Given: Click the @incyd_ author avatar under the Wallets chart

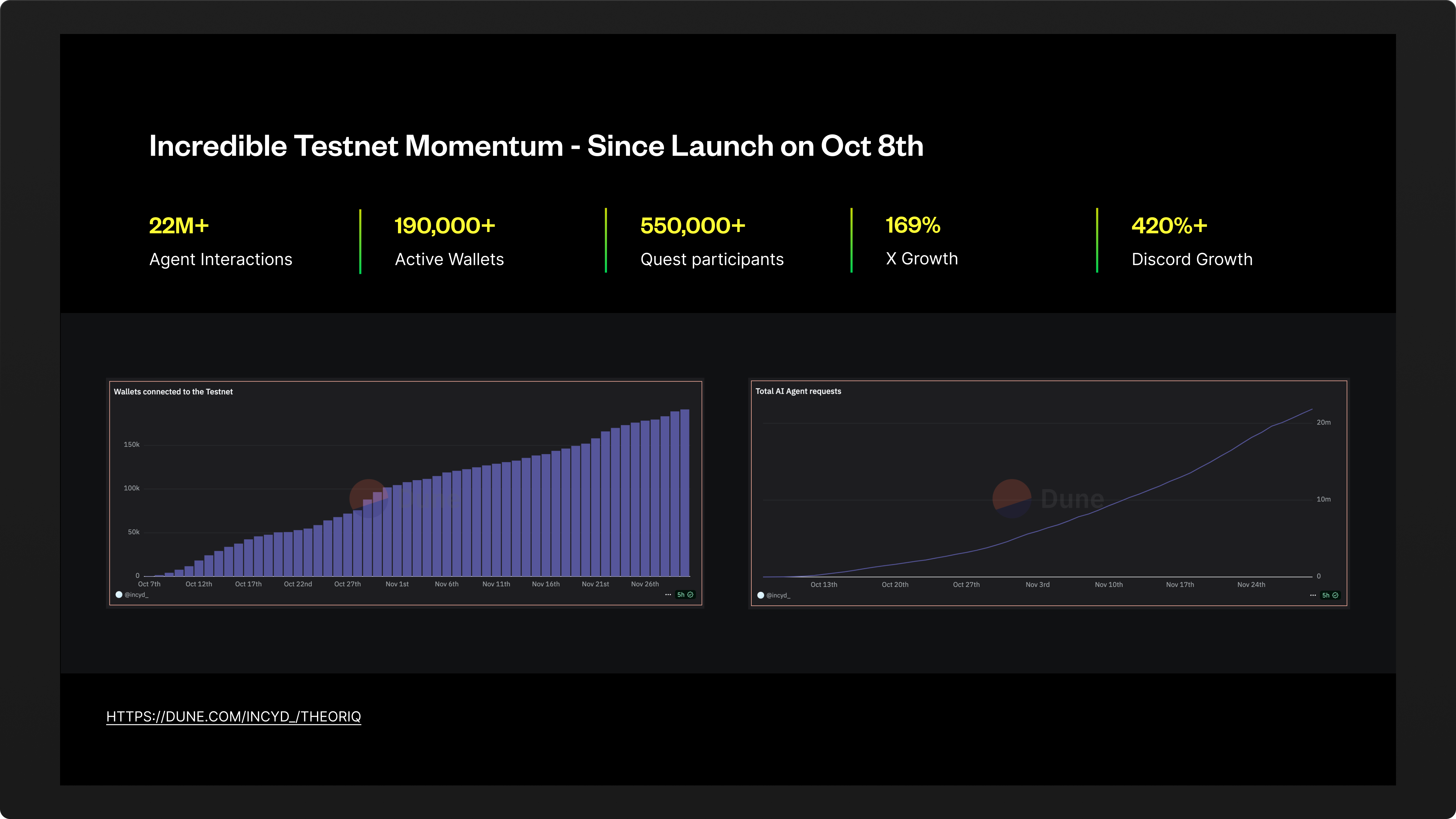Looking at the screenshot, I should (x=119, y=595).
